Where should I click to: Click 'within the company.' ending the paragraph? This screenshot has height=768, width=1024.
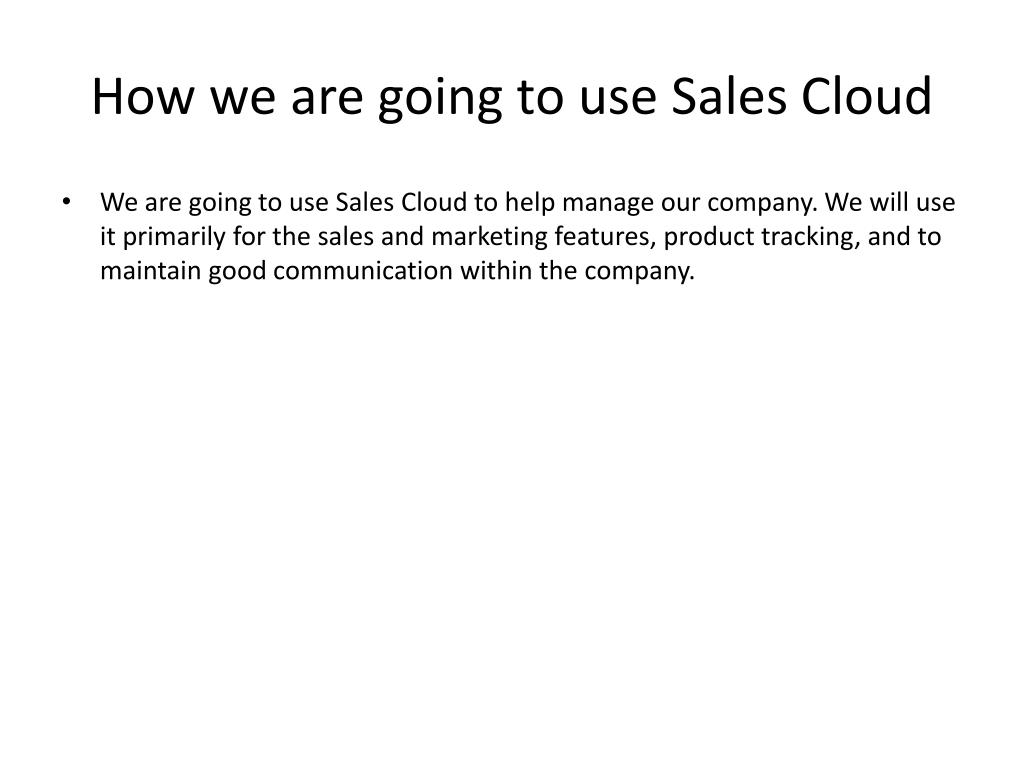coord(577,271)
